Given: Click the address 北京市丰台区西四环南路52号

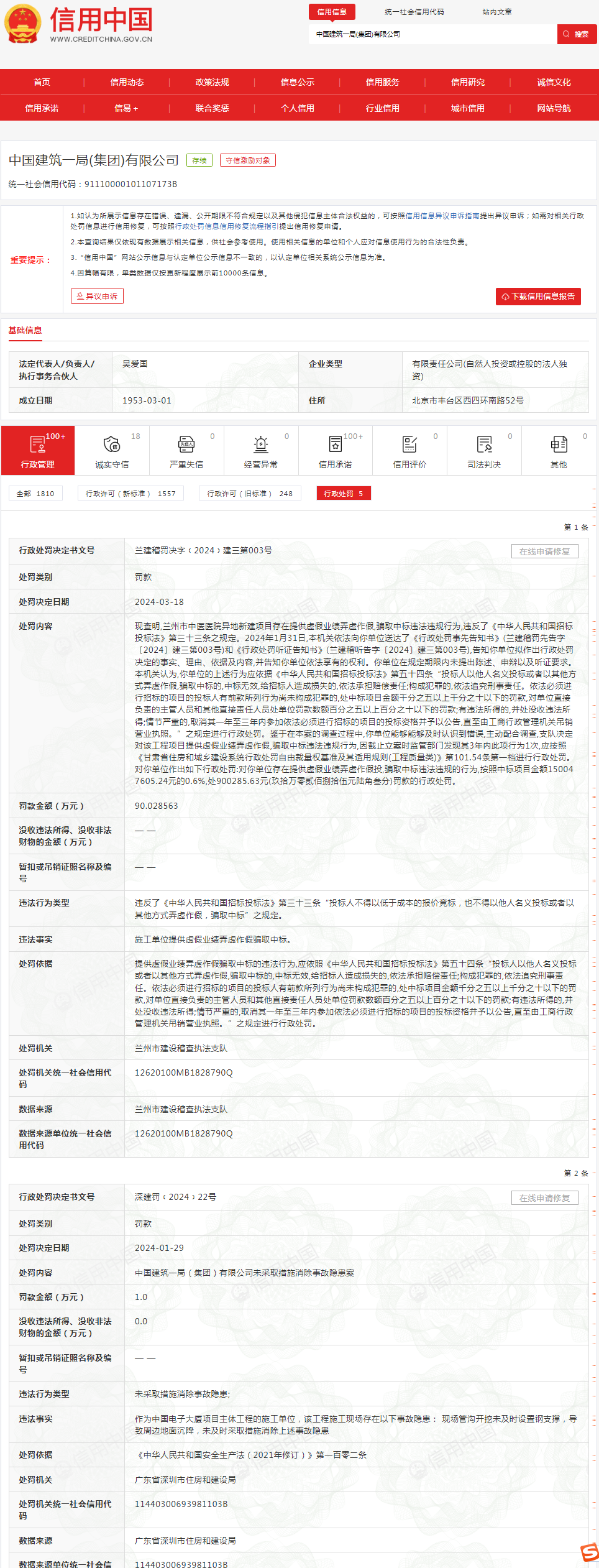Looking at the screenshot, I should pos(468,400).
